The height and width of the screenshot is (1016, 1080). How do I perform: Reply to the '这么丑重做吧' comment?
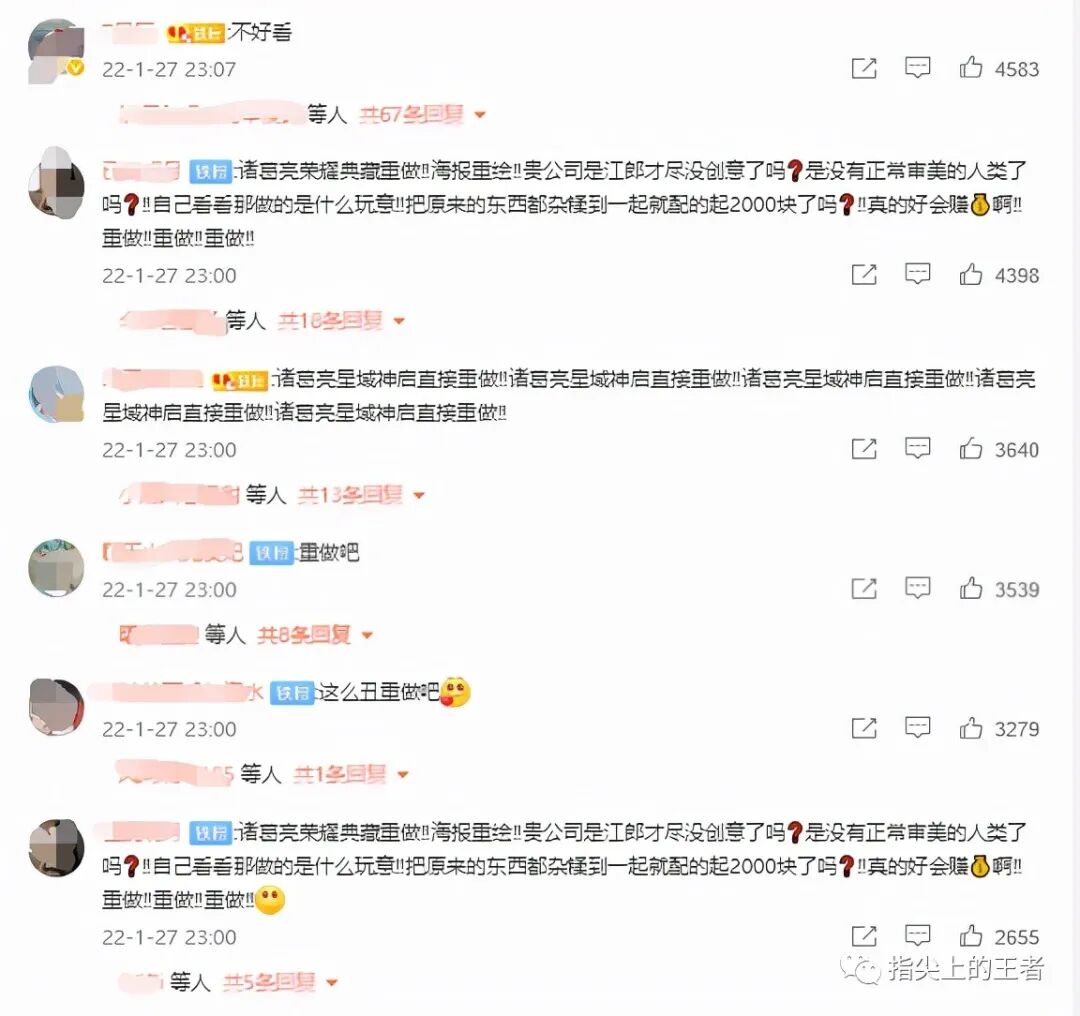(917, 727)
